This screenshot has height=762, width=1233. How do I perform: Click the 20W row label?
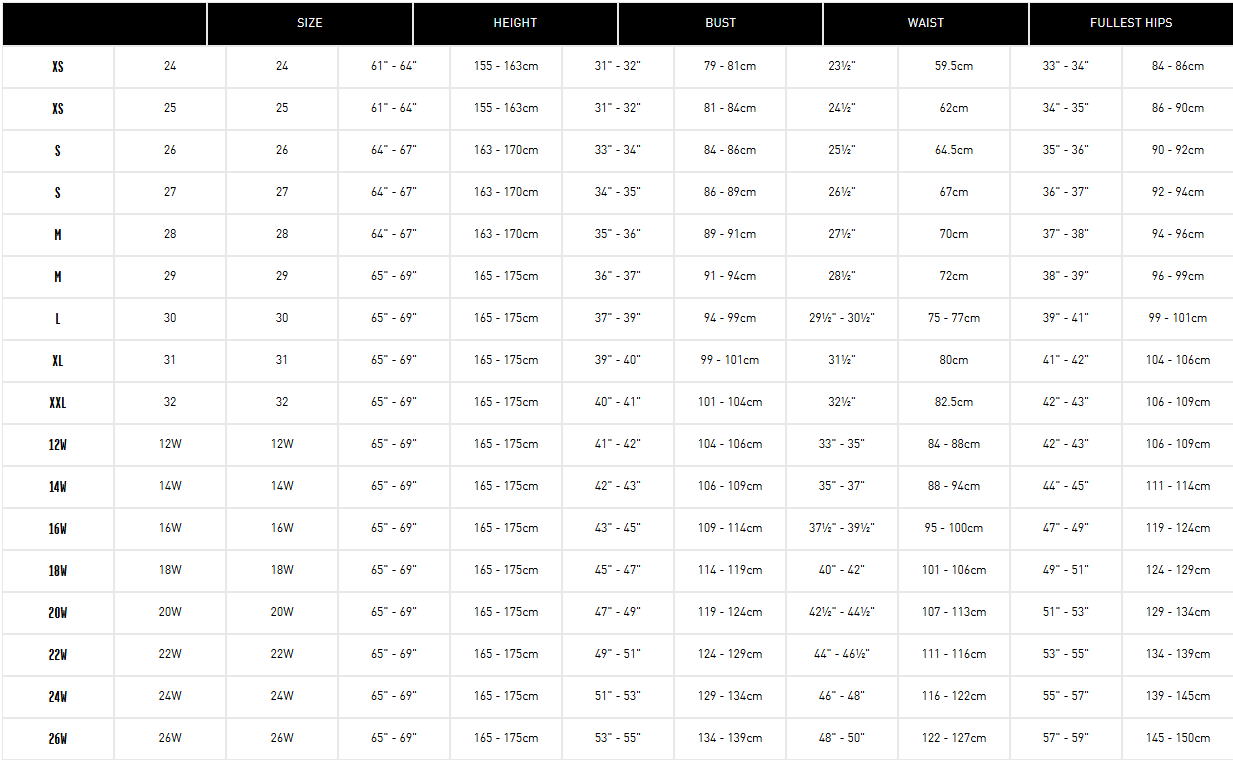58,613
